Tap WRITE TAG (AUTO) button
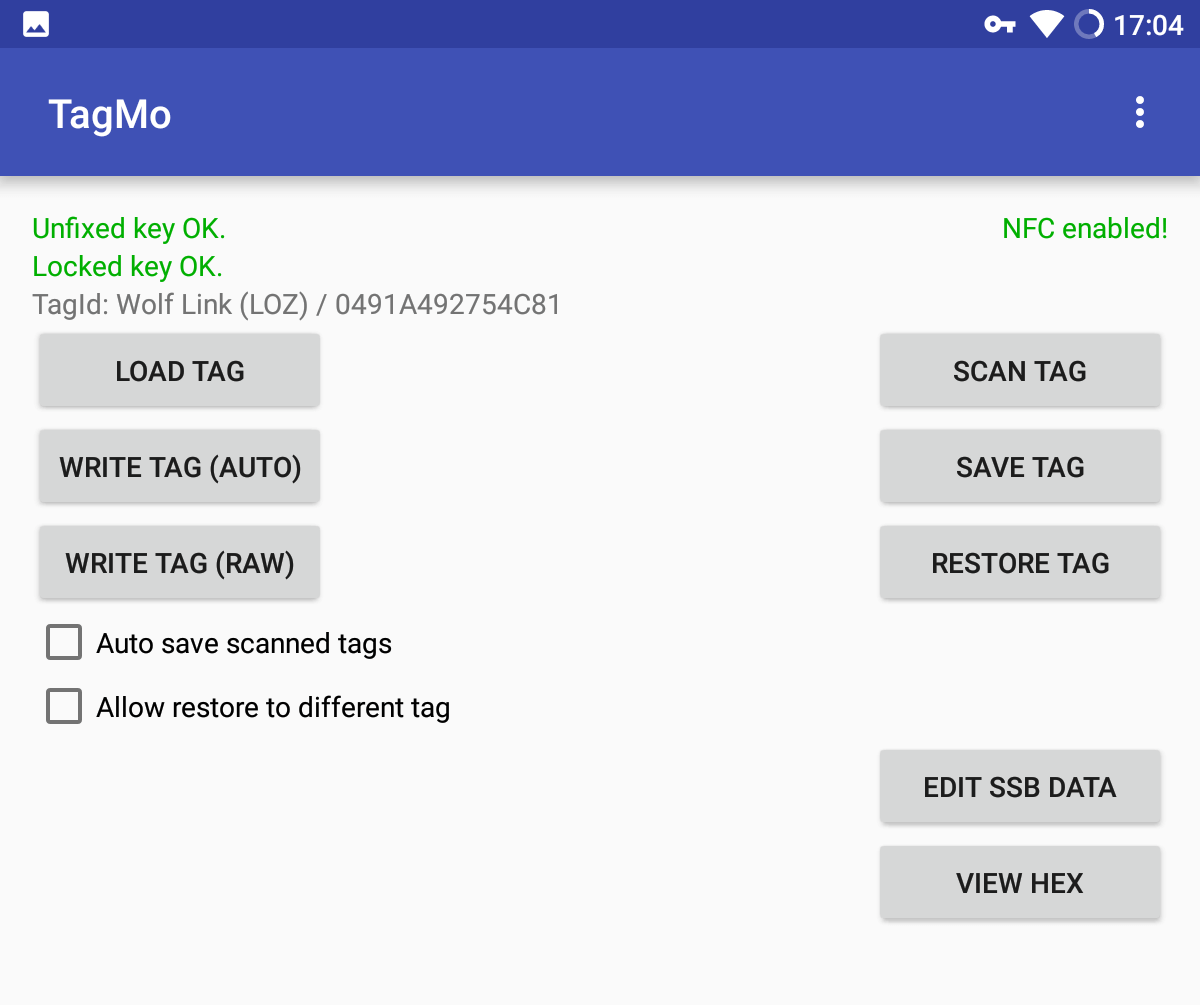The image size is (1200, 1005). tap(180, 467)
